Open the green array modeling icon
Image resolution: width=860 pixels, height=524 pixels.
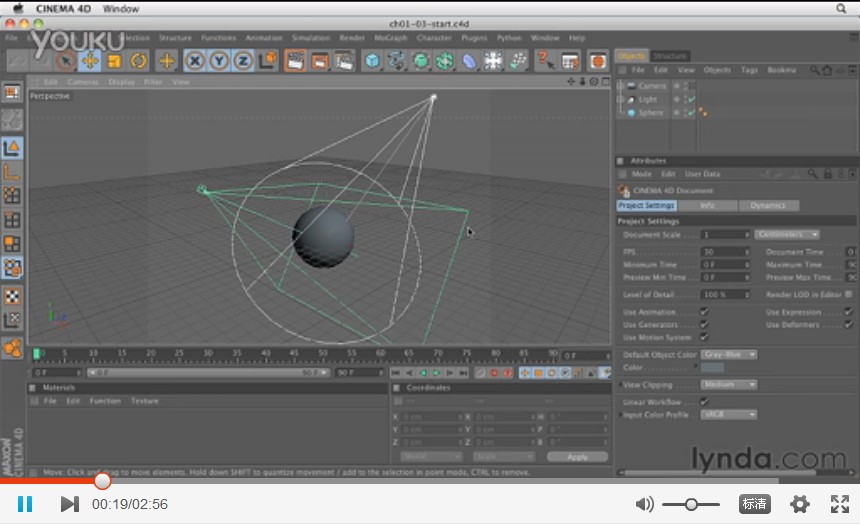[445, 61]
